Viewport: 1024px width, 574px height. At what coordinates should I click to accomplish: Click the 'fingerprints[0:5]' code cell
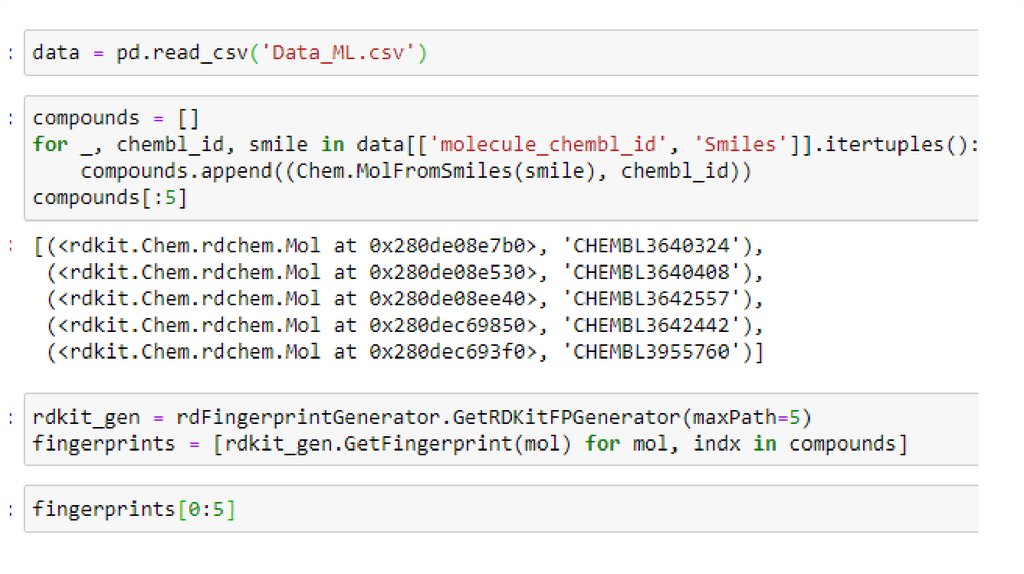134,509
